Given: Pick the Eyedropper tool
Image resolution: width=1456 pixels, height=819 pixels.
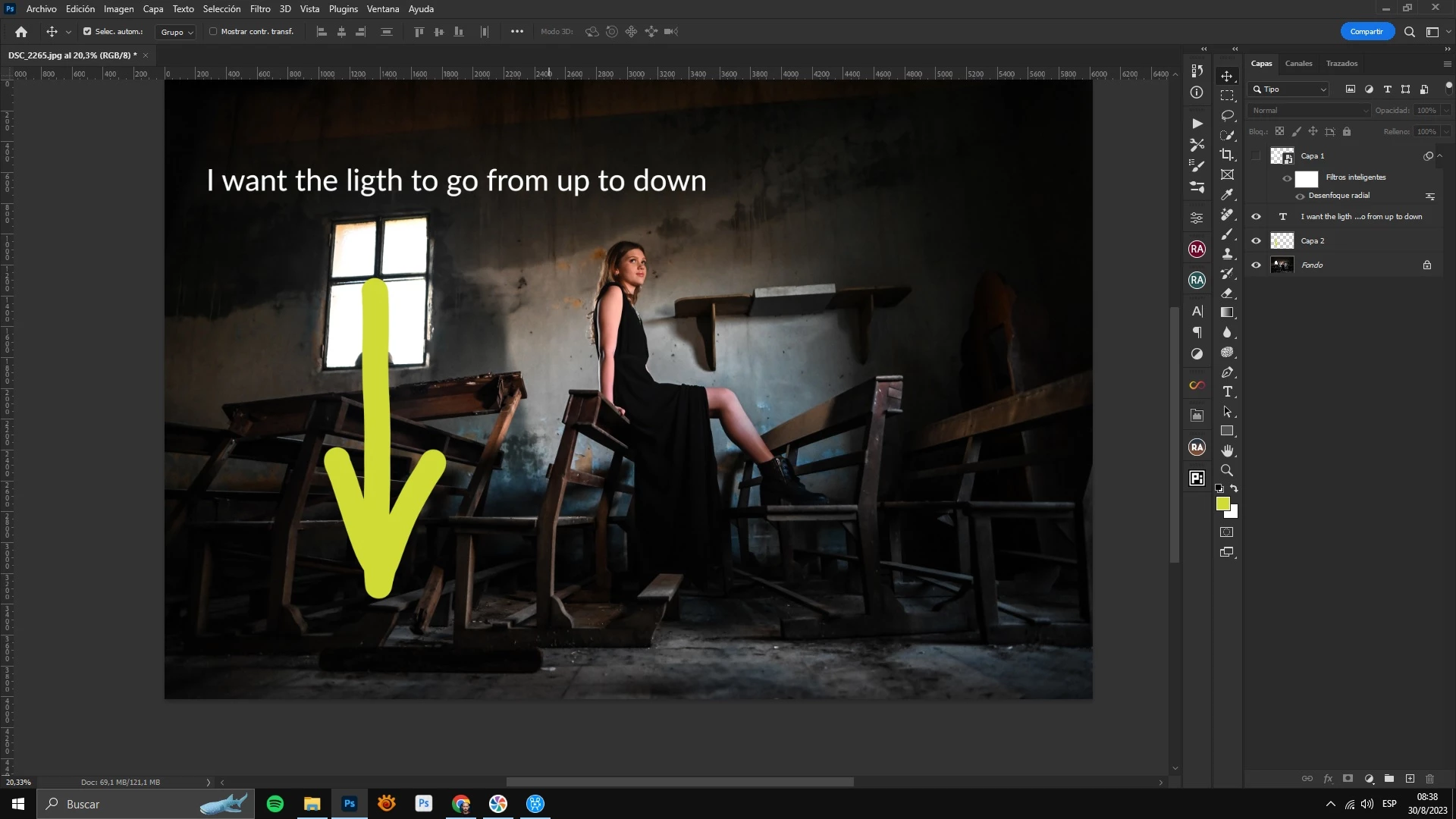Looking at the screenshot, I should tap(1227, 194).
